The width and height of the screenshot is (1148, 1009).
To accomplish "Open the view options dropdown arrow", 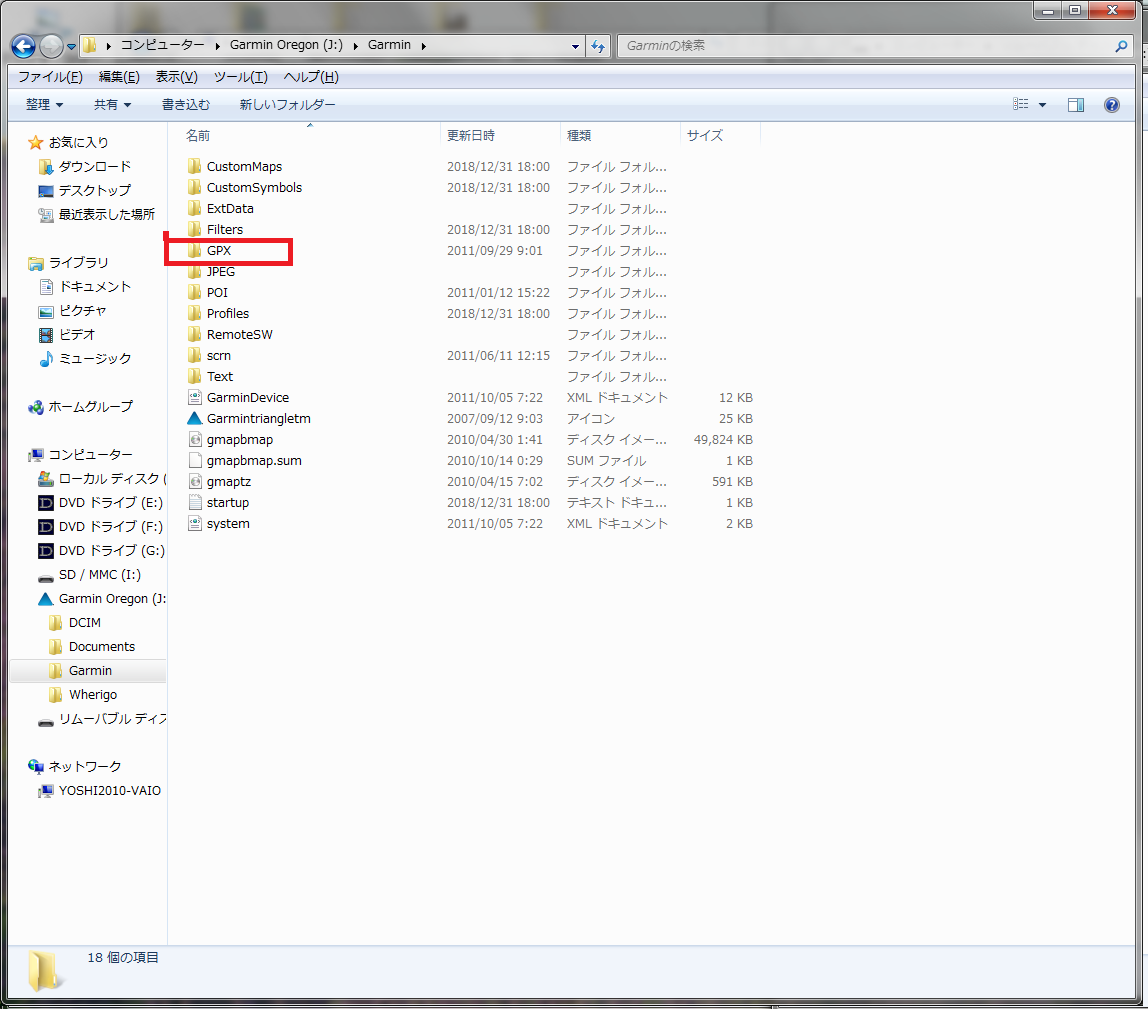I will click(x=1043, y=105).
